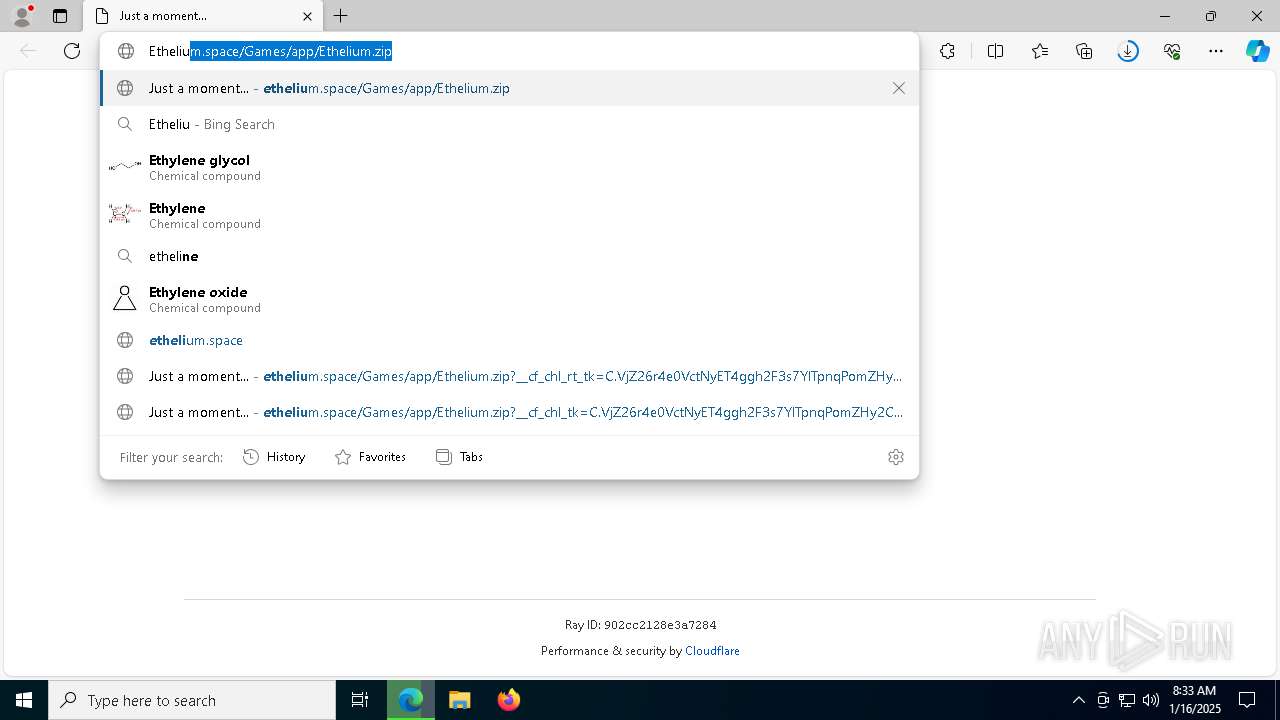Open the clock showing 8:33 AM
1280x720 pixels.
click(1194, 700)
